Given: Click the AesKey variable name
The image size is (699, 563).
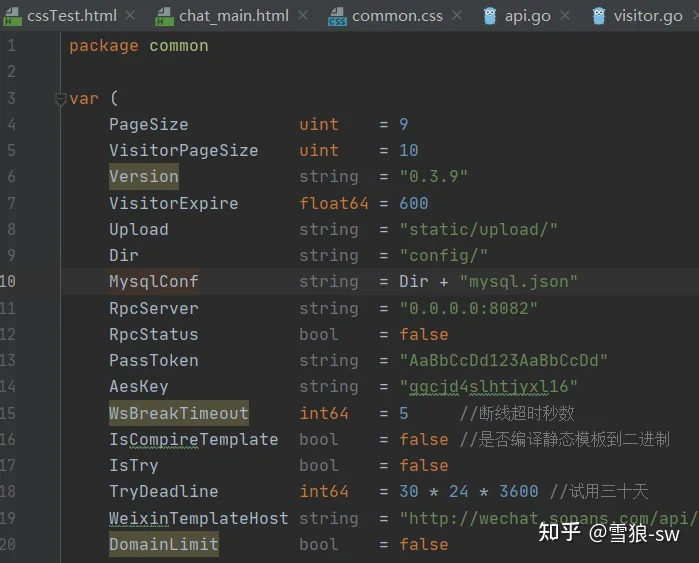Looking at the screenshot, I should (x=139, y=386).
